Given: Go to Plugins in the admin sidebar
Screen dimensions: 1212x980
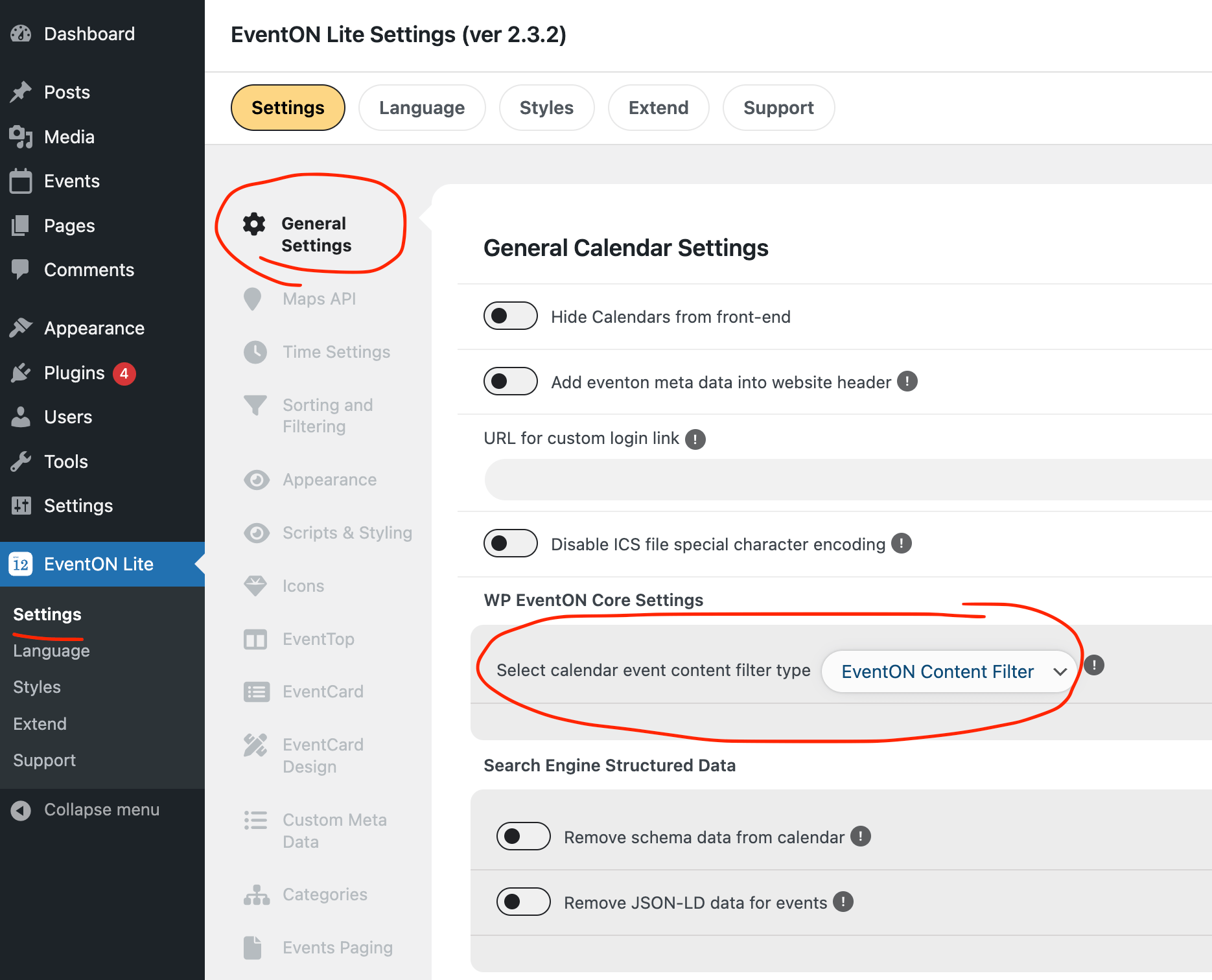Looking at the screenshot, I should pos(75,373).
